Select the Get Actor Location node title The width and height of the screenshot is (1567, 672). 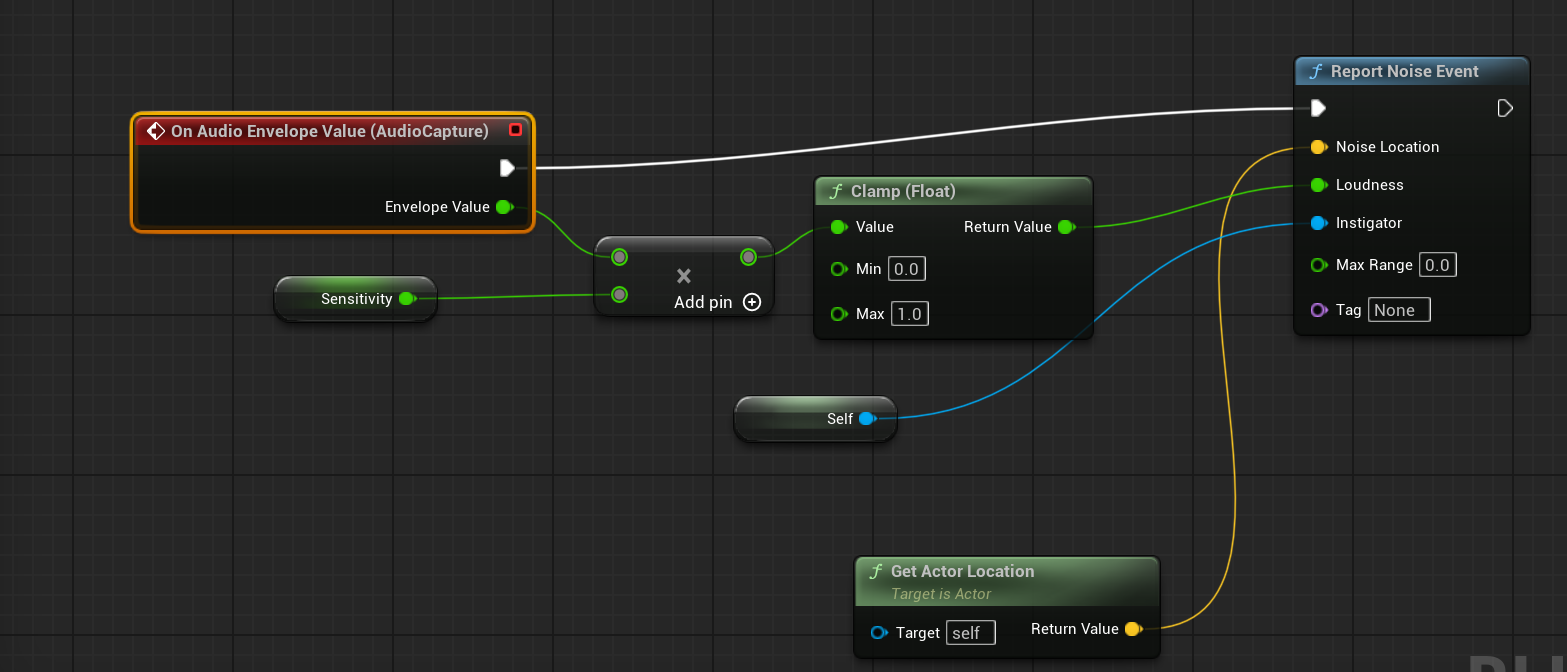(962, 571)
